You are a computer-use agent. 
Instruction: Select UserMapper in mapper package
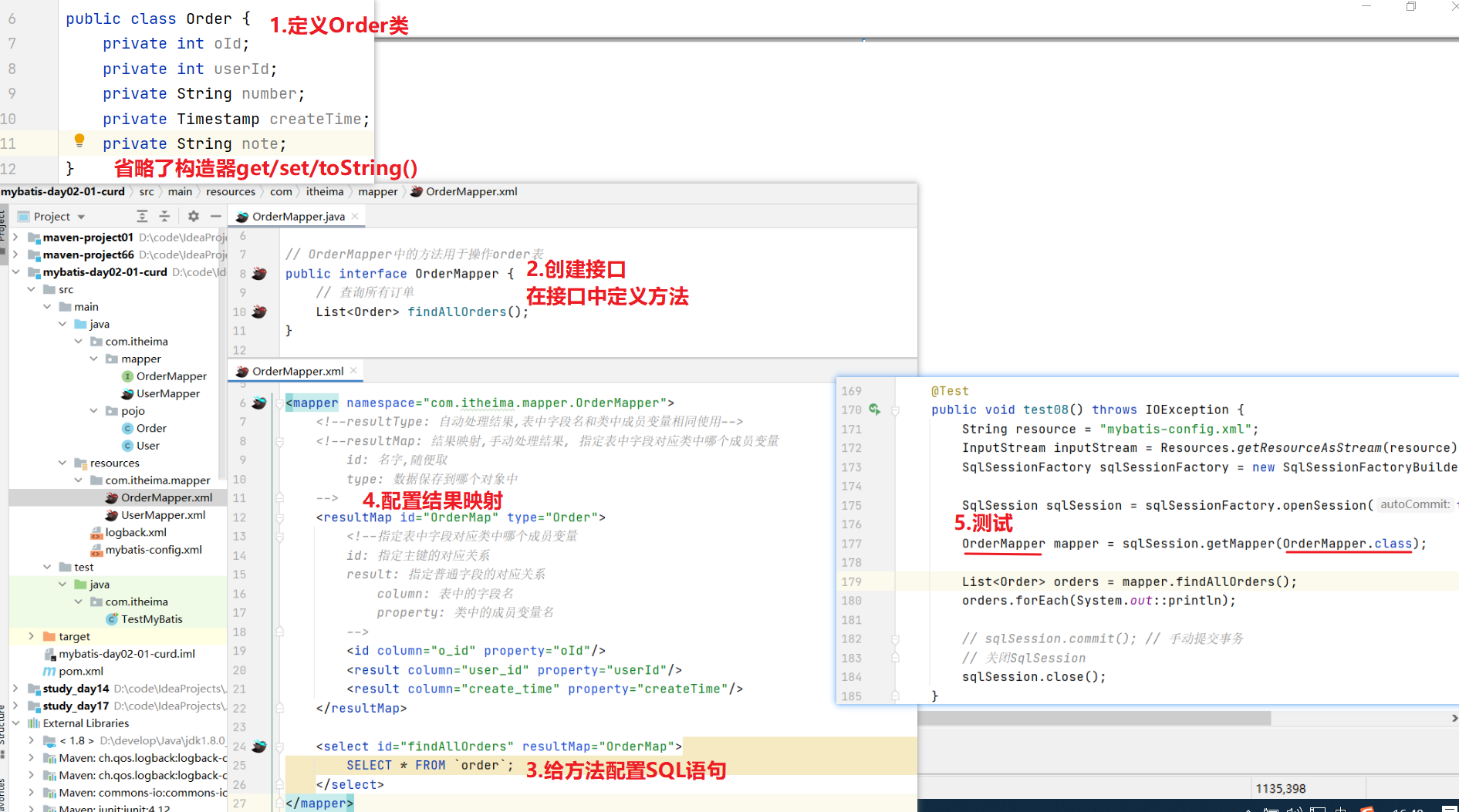(x=160, y=393)
